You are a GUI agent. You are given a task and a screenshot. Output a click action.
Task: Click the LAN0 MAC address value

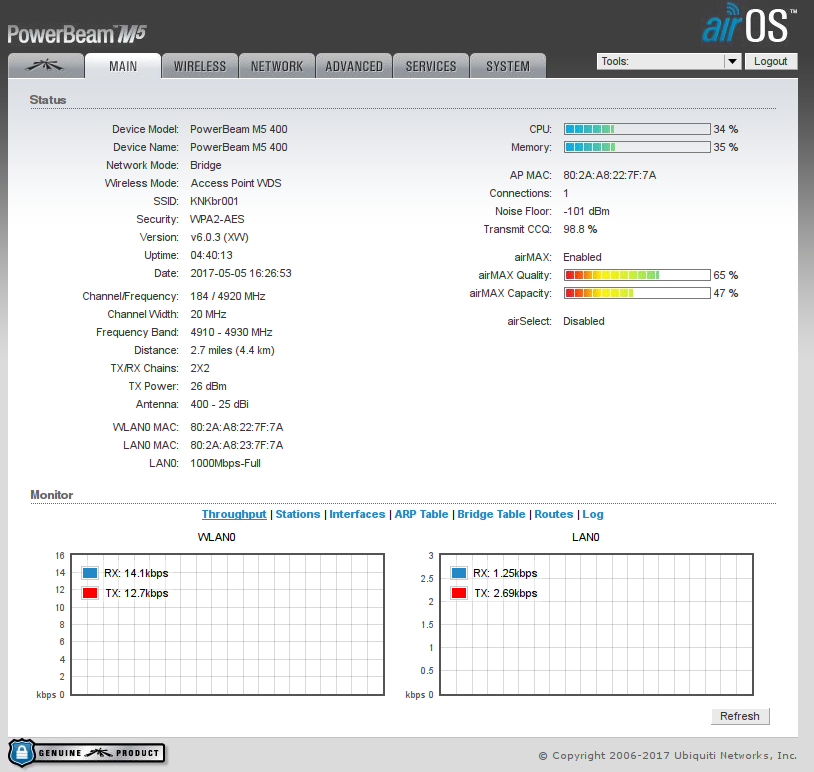click(237, 445)
